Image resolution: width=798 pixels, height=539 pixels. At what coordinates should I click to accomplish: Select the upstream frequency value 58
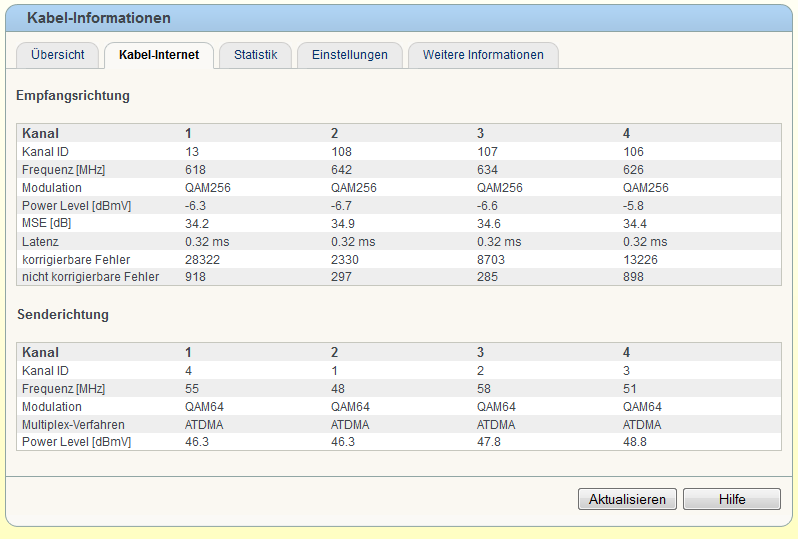point(484,388)
